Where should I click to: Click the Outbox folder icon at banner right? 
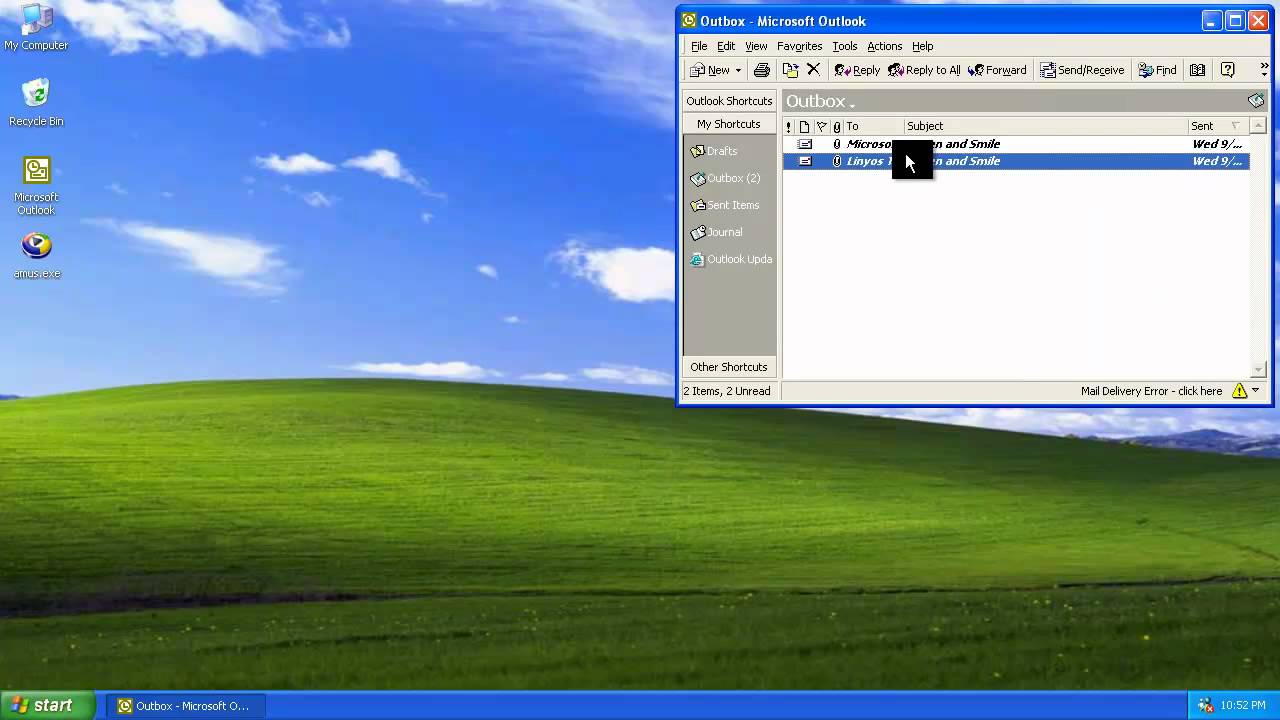[1256, 101]
